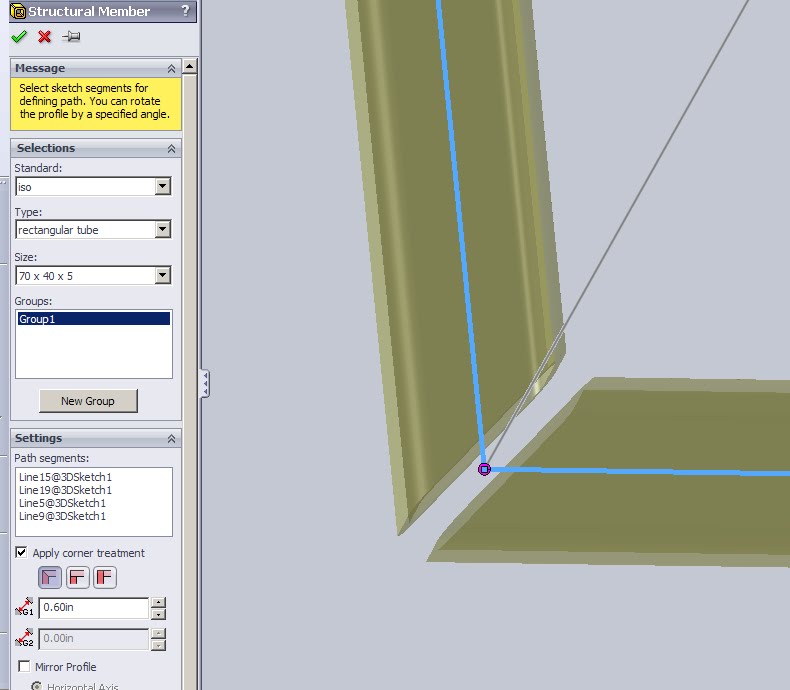This screenshot has width=790, height=690.
Task: Enable the Mirror Profile checkbox
Action: pyautogui.click(x=24, y=666)
